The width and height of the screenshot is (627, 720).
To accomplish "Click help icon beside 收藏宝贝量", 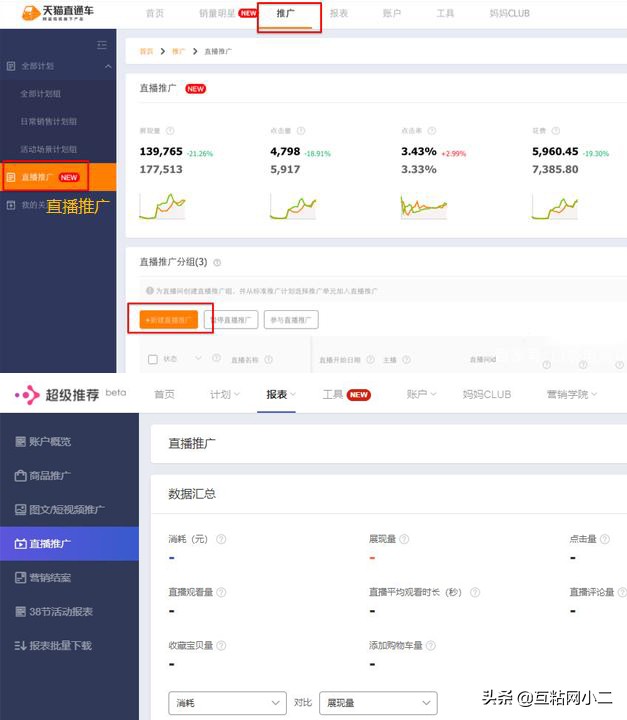I will point(221,646).
